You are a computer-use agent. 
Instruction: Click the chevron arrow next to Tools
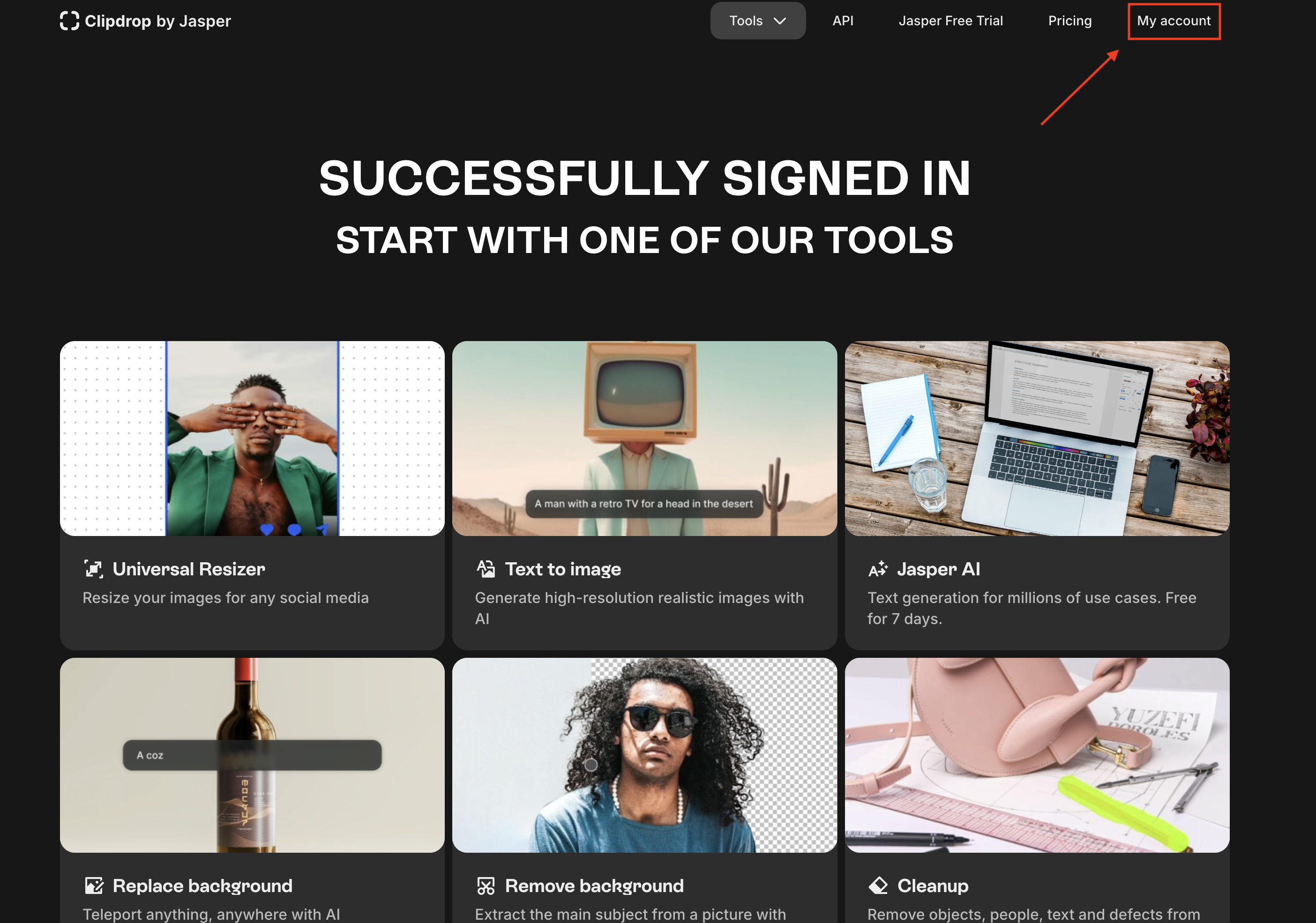(x=779, y=21)
